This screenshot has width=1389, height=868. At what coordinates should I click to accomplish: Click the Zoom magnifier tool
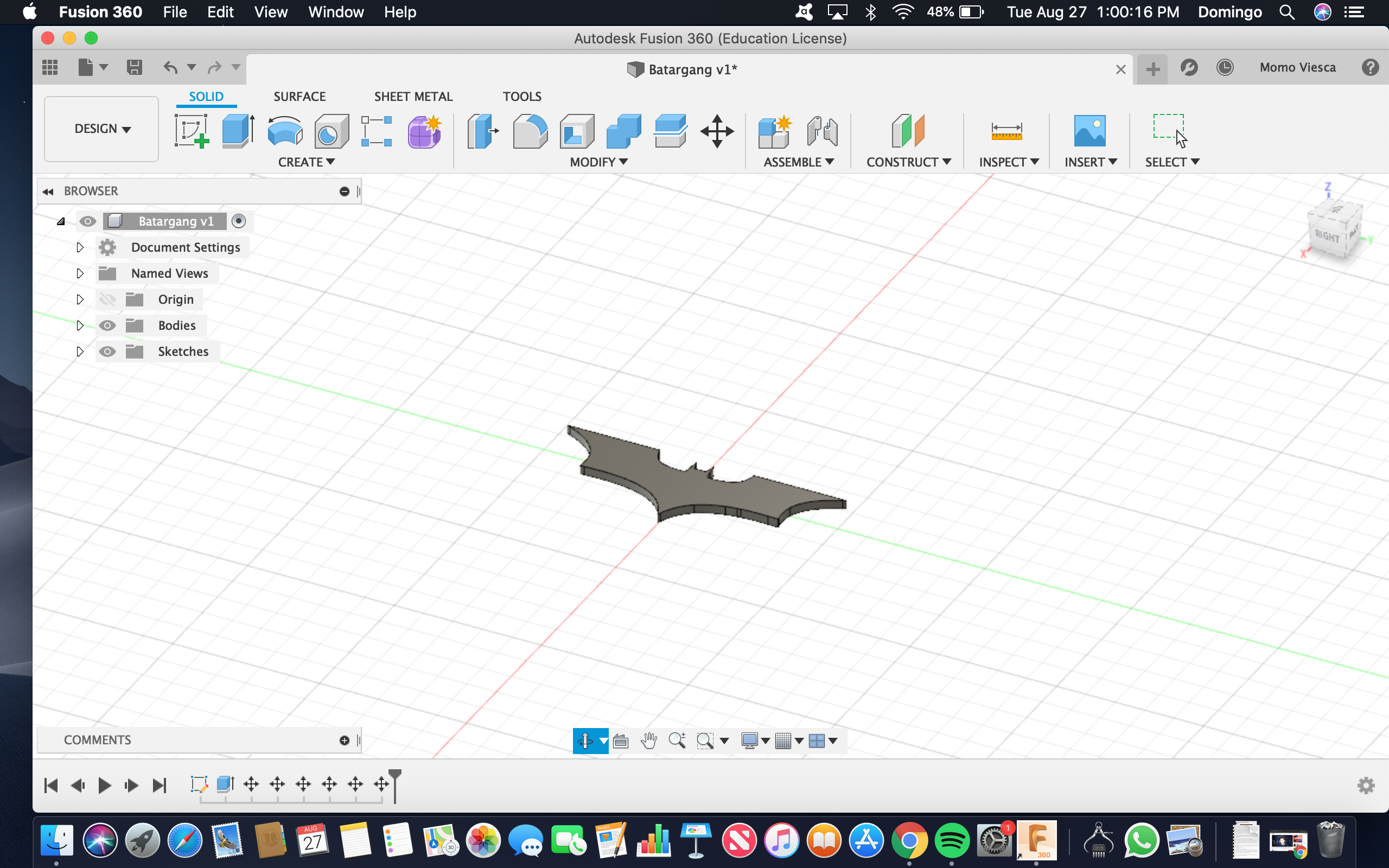677,741
